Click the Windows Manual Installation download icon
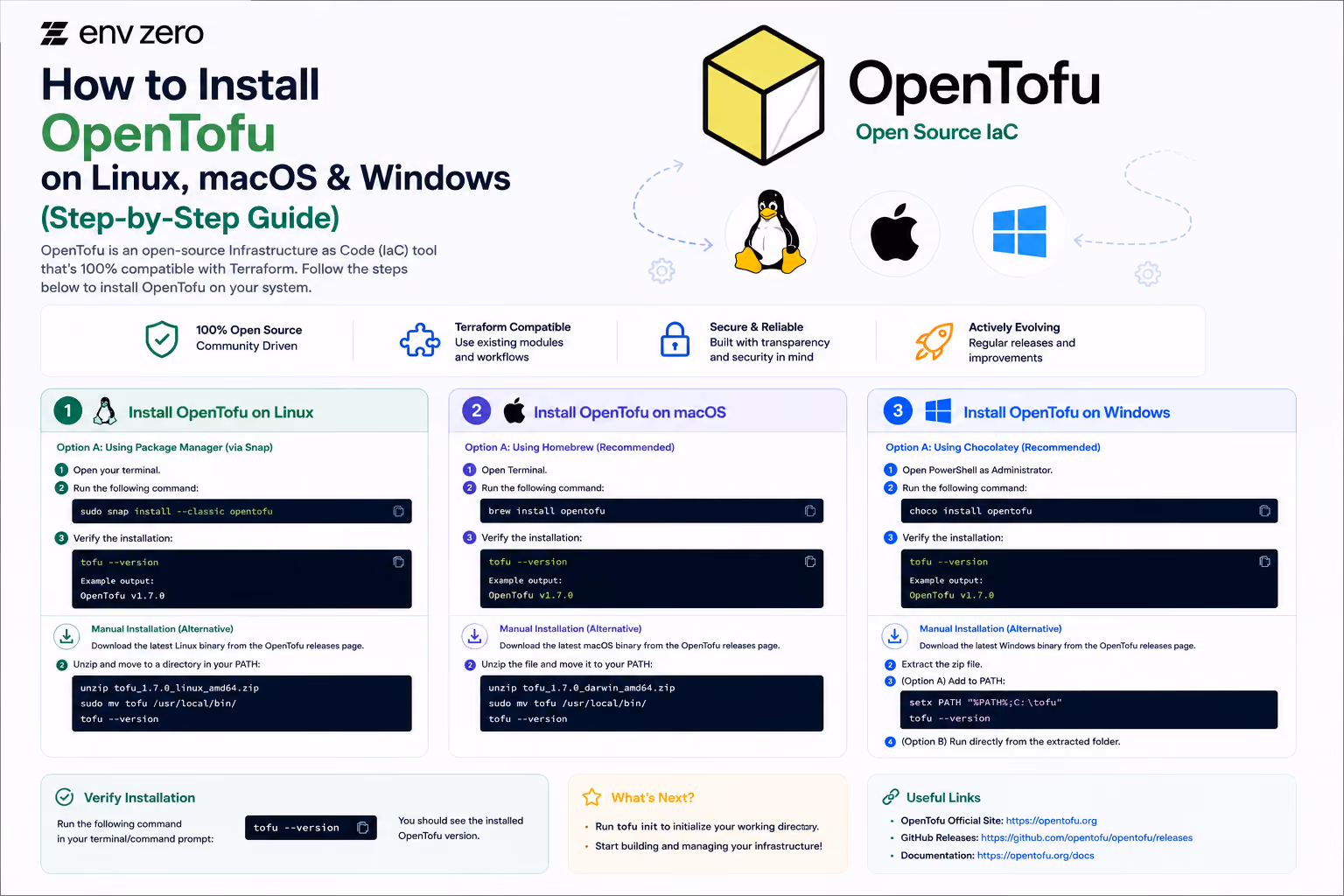 click(x=894, y=636)
